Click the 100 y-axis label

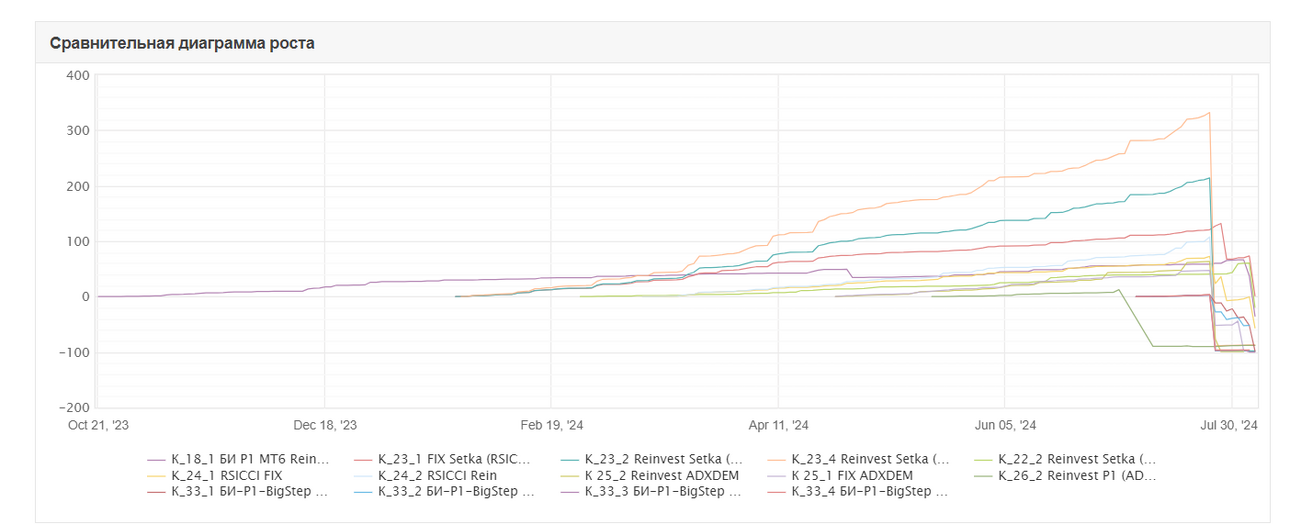pyautogui.click(x=79, y=241)
